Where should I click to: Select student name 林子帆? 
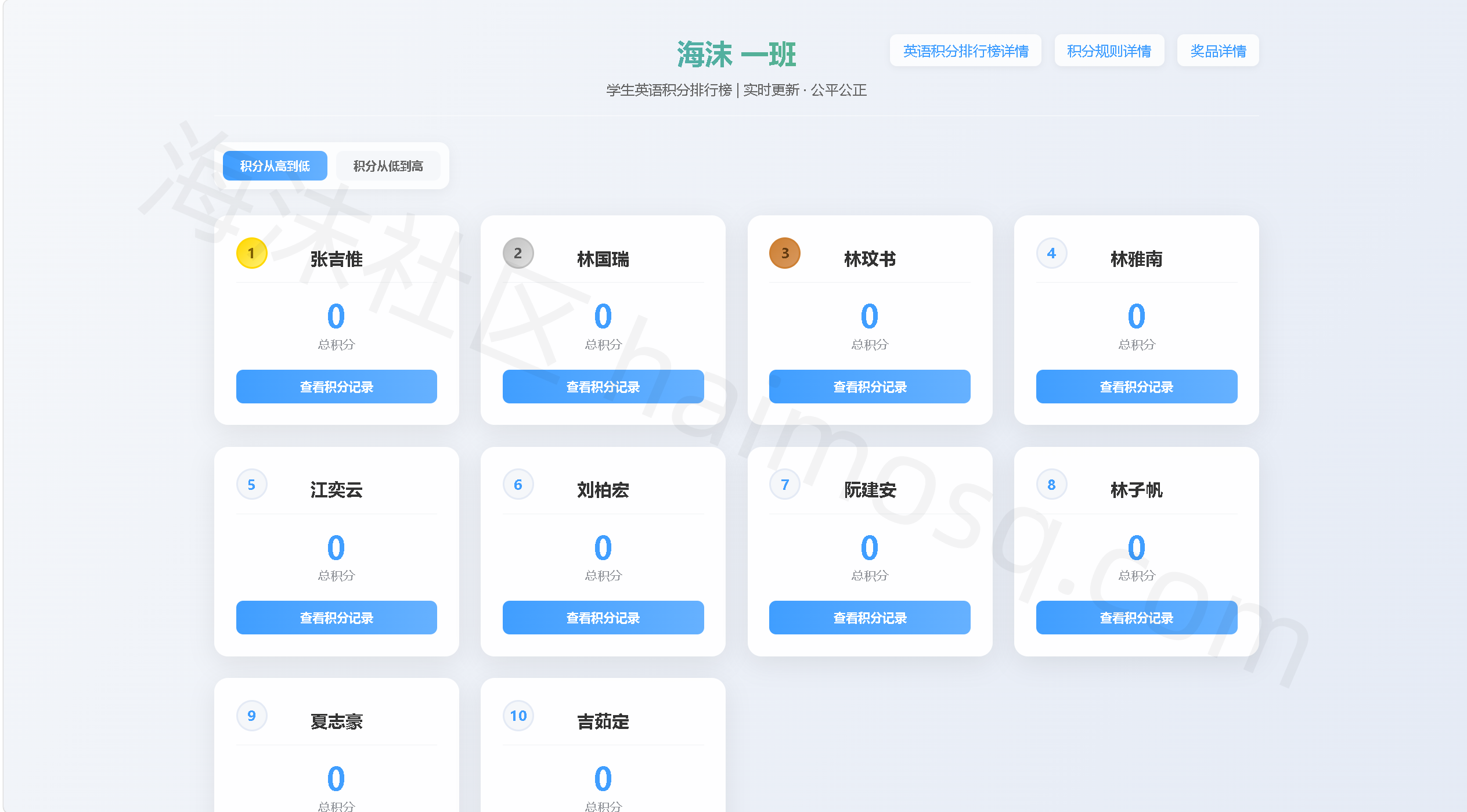(1137, 490)
